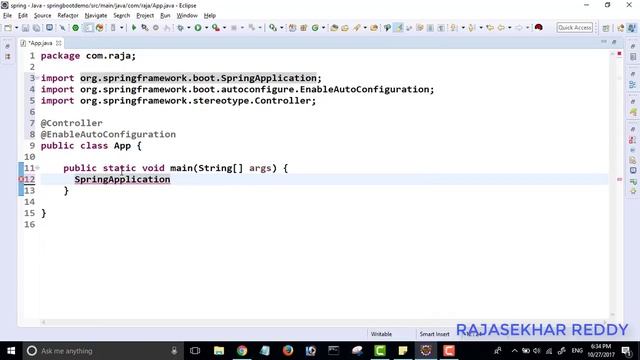The width and height of the screenshot is (640, 360).
Task: Close the App.java editor tab
Action: pos(59,43)
